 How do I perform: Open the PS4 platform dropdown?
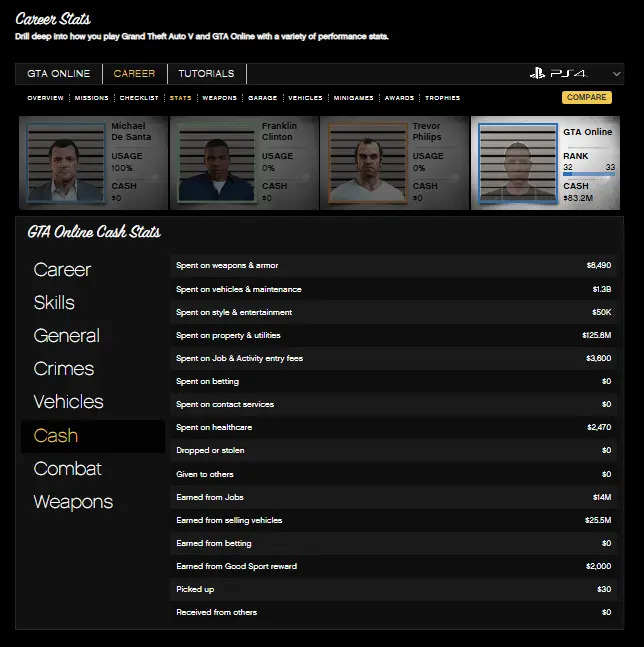click(x=574, y=74)
